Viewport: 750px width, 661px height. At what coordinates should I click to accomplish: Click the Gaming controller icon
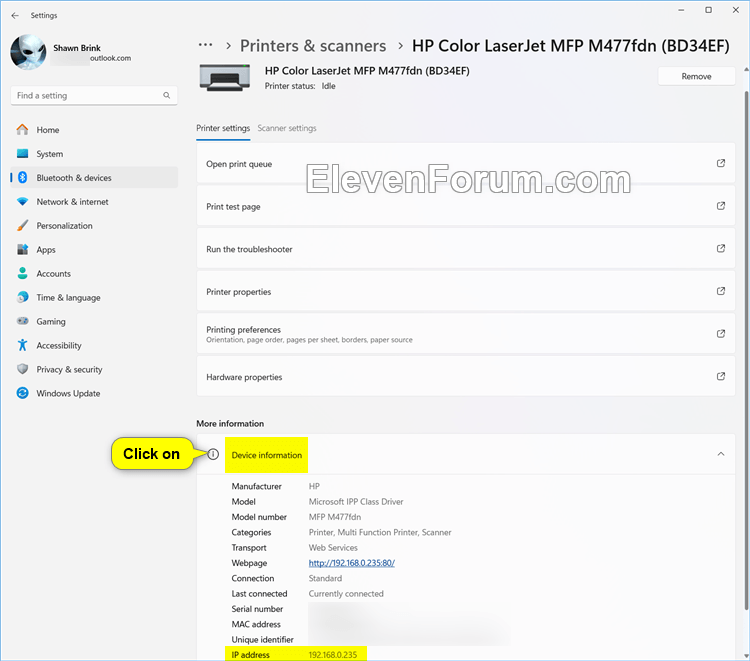[x=22, y=321]
